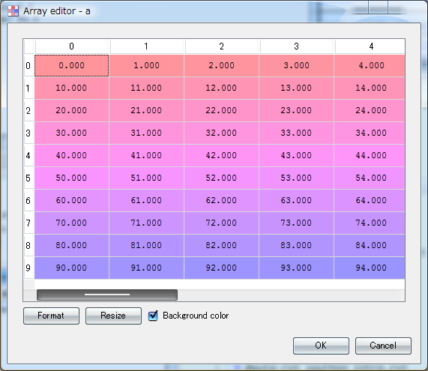Click the Array editor window icon
This screenshot has width=428, height=371.
pyautogui.click(x=13, y=11)
